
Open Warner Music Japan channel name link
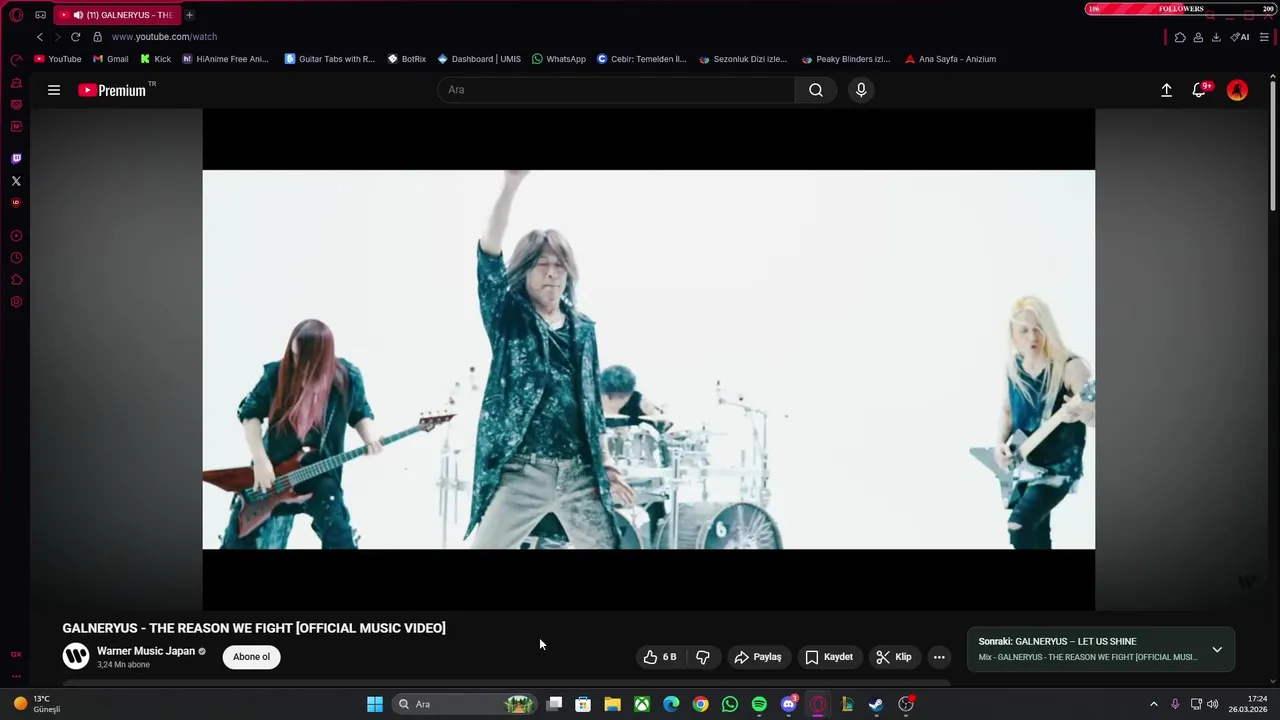pos(146,651)
